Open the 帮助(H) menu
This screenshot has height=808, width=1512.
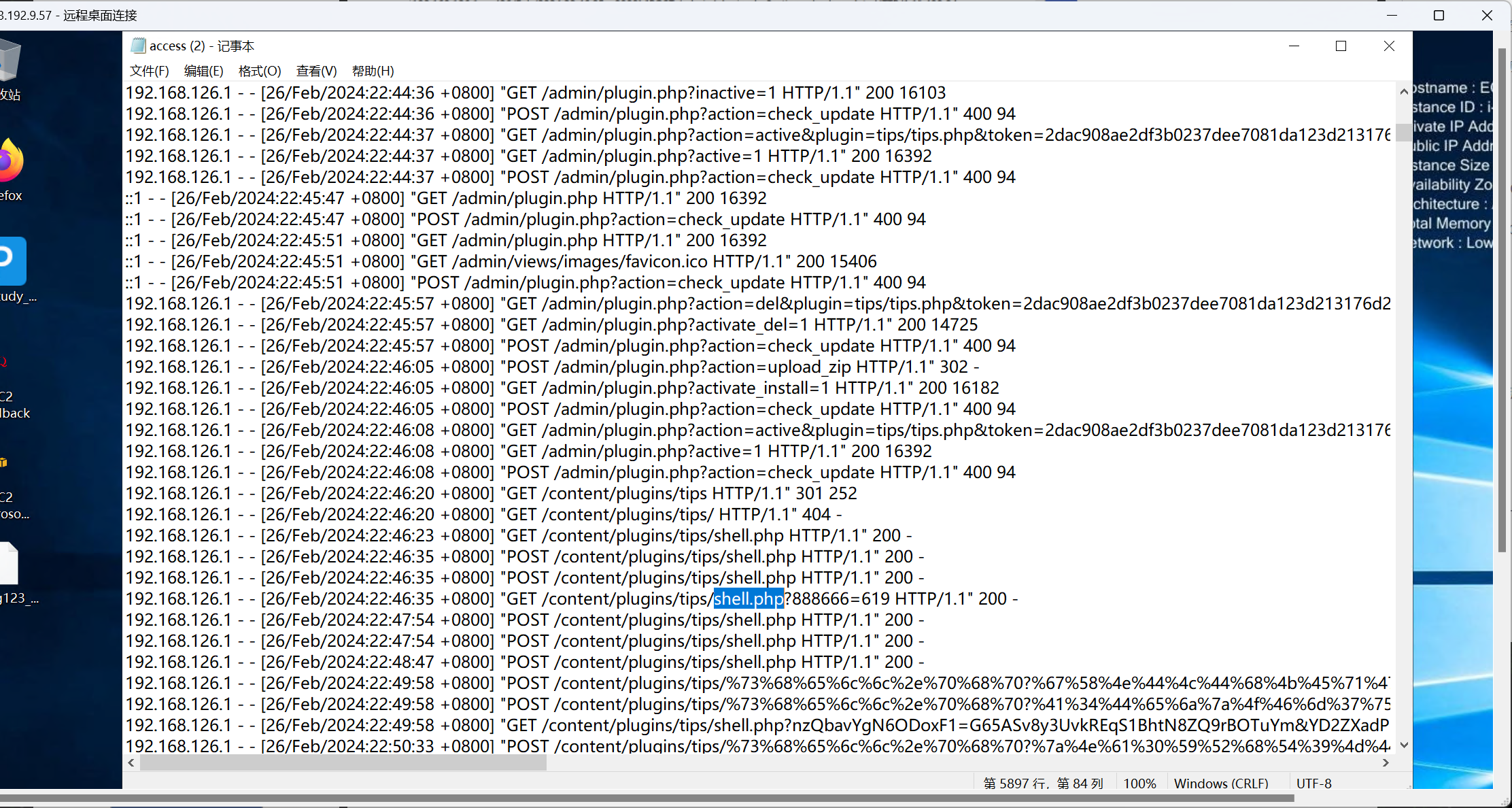pos(373,71)
